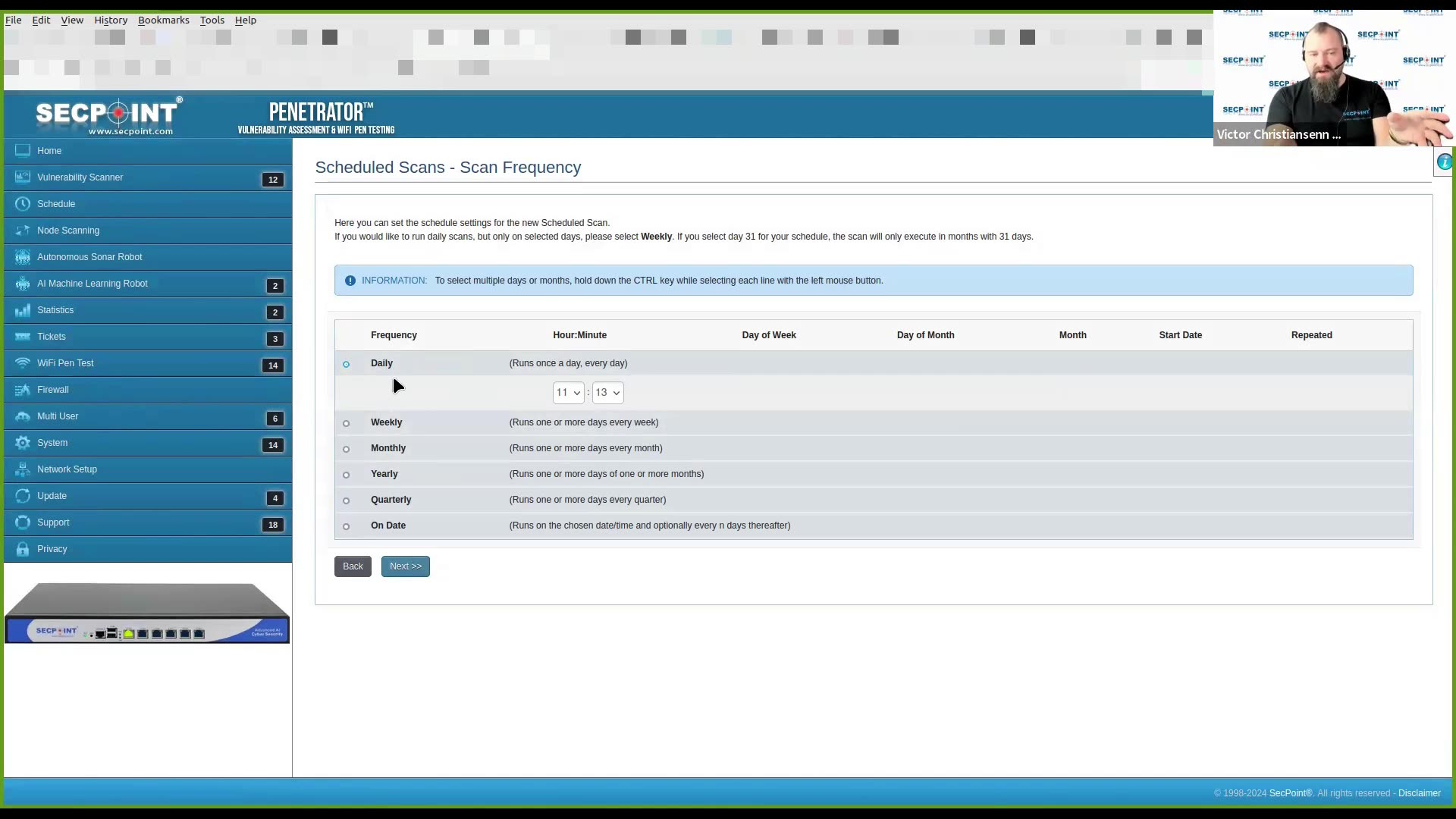Expand the Bookmarks menu

(163, 20)
